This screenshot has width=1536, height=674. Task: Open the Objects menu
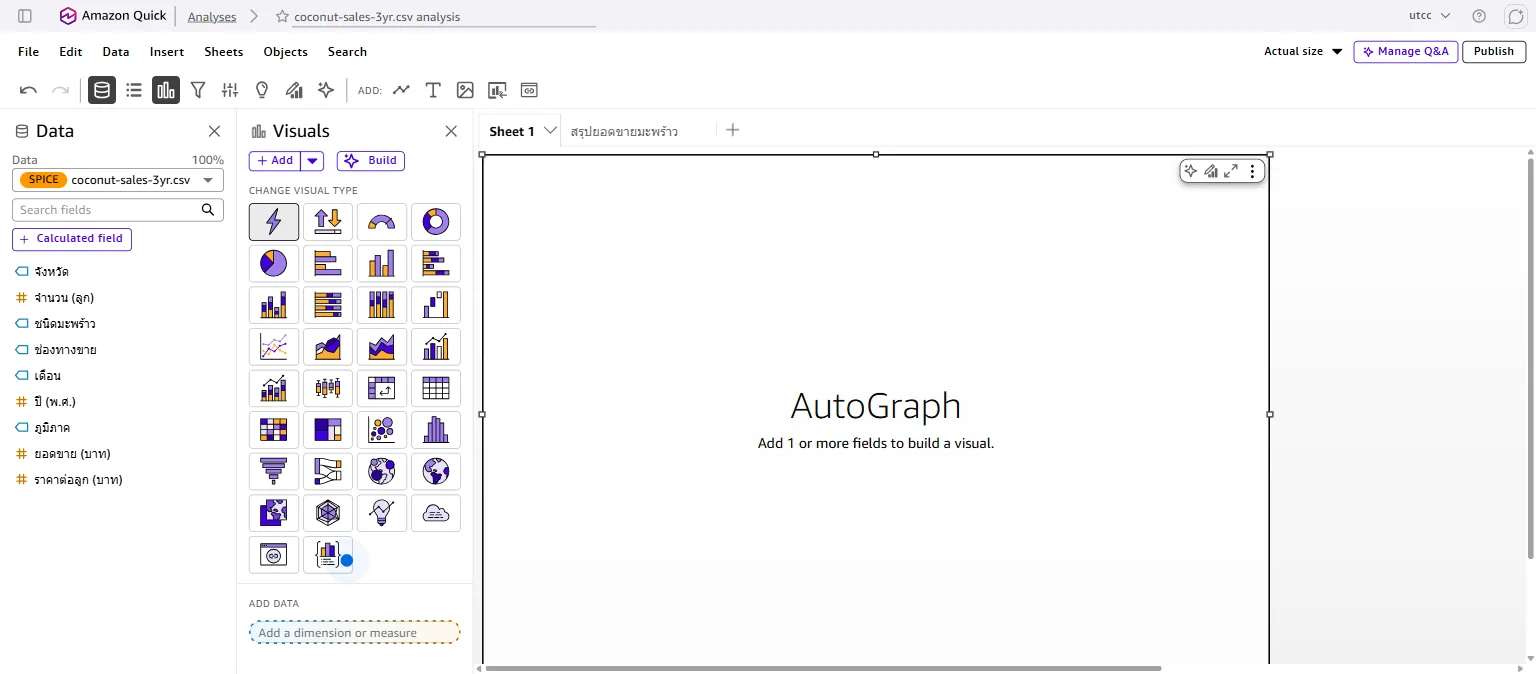point(286,51)
